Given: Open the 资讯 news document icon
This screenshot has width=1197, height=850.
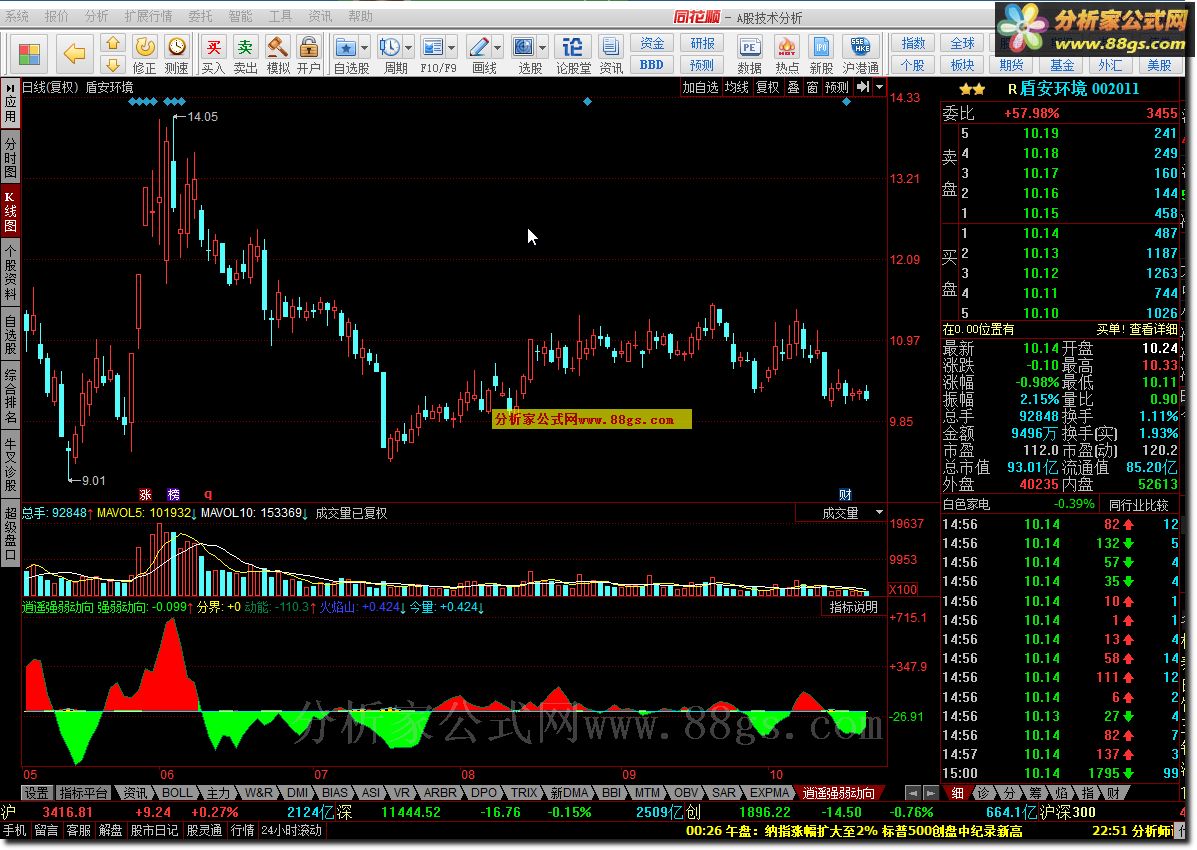Looking at the screenshot, I should tap(611, 54).
